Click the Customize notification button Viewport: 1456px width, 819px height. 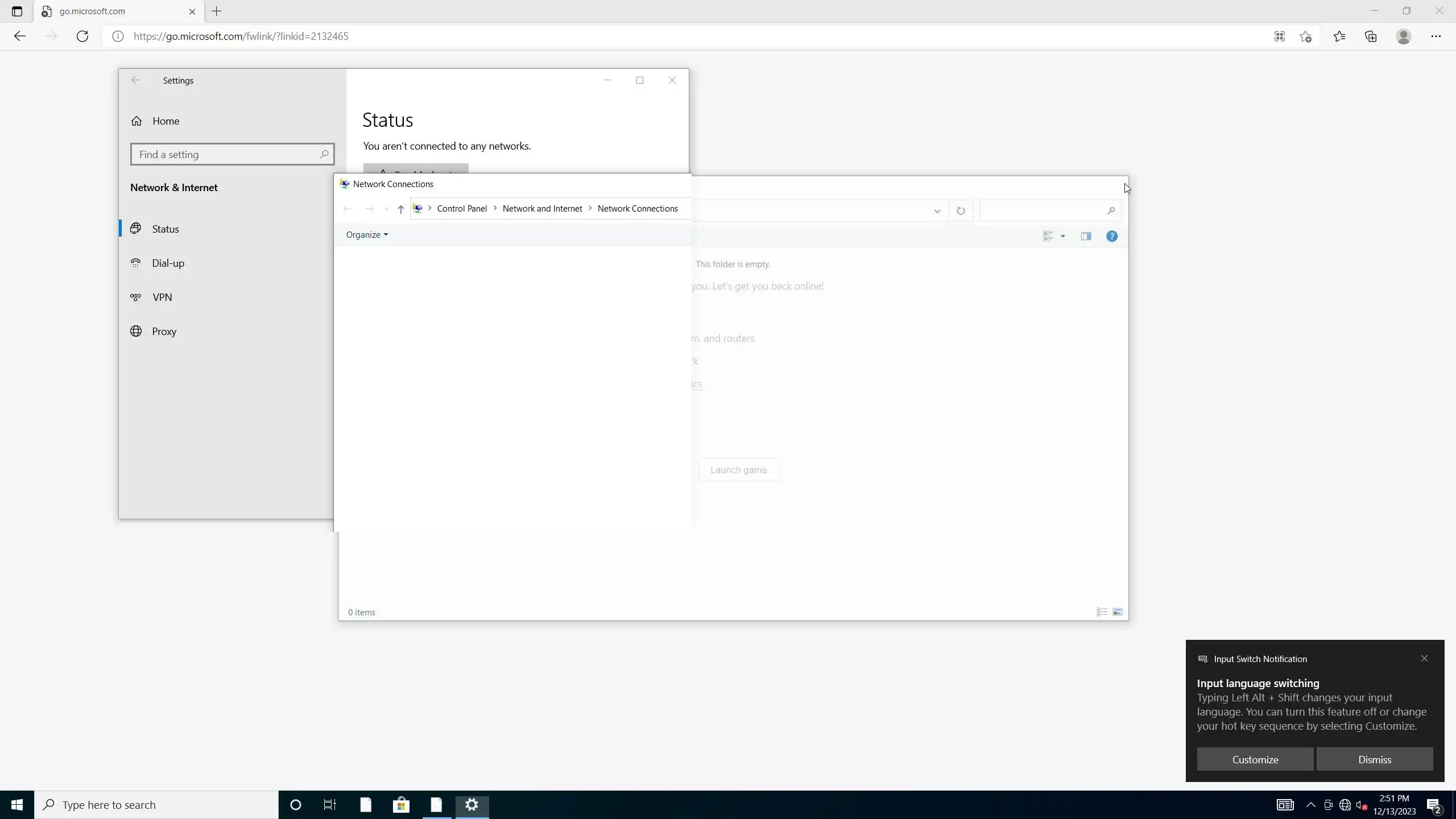pos(1255,759)
